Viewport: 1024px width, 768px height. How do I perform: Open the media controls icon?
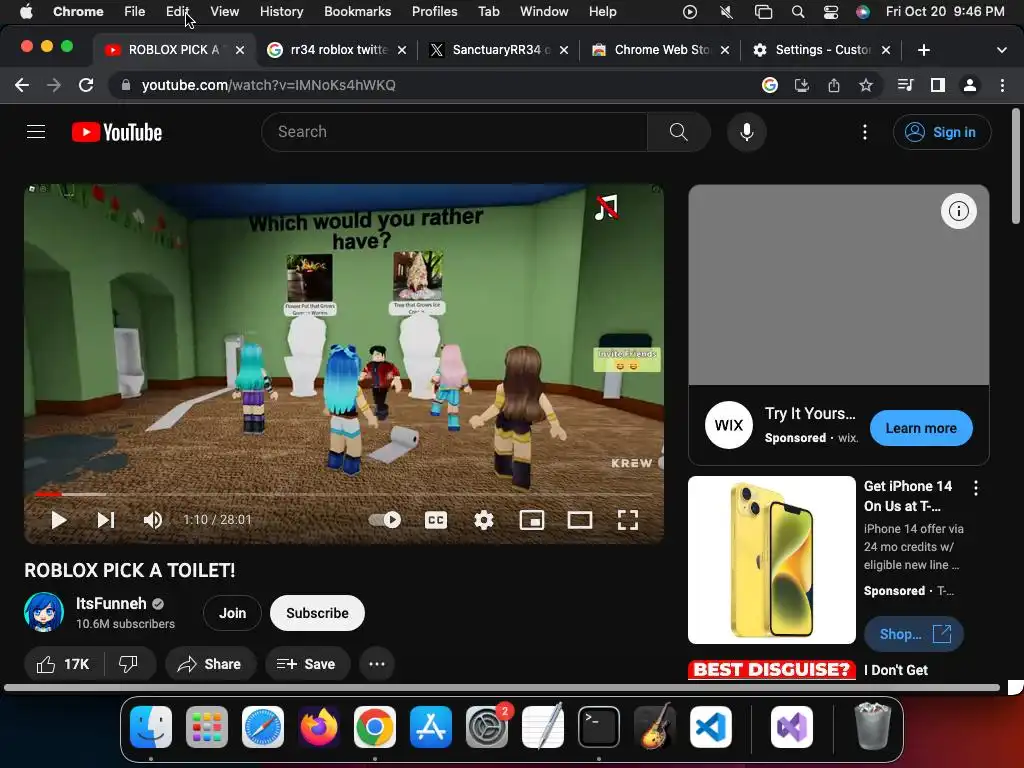pos(905,86)
